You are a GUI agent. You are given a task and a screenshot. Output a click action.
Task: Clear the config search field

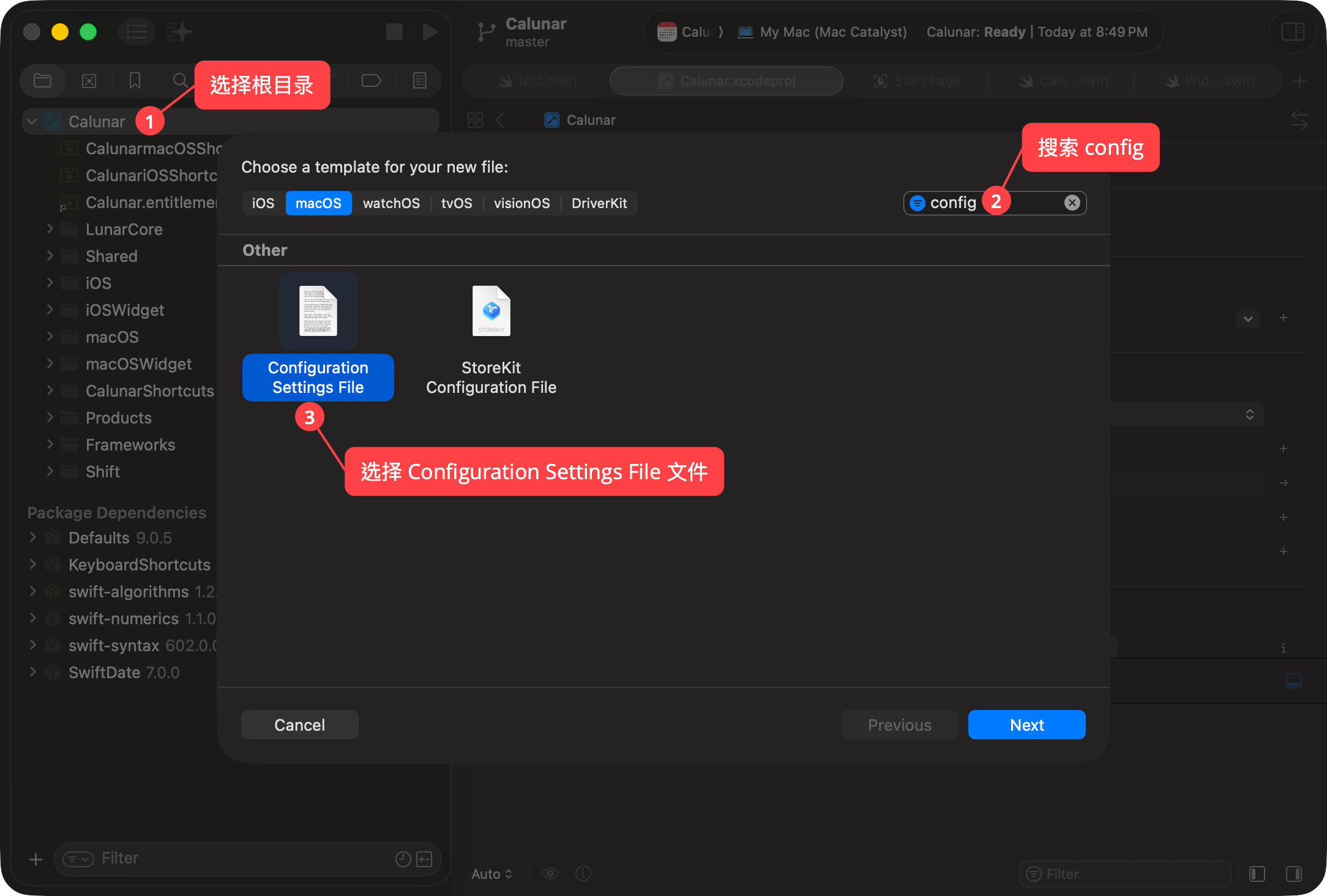pyautogui.click(x=1072, y=203)
